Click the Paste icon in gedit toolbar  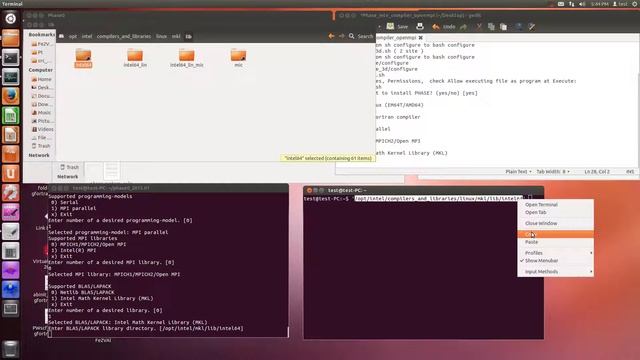point(504,27)
